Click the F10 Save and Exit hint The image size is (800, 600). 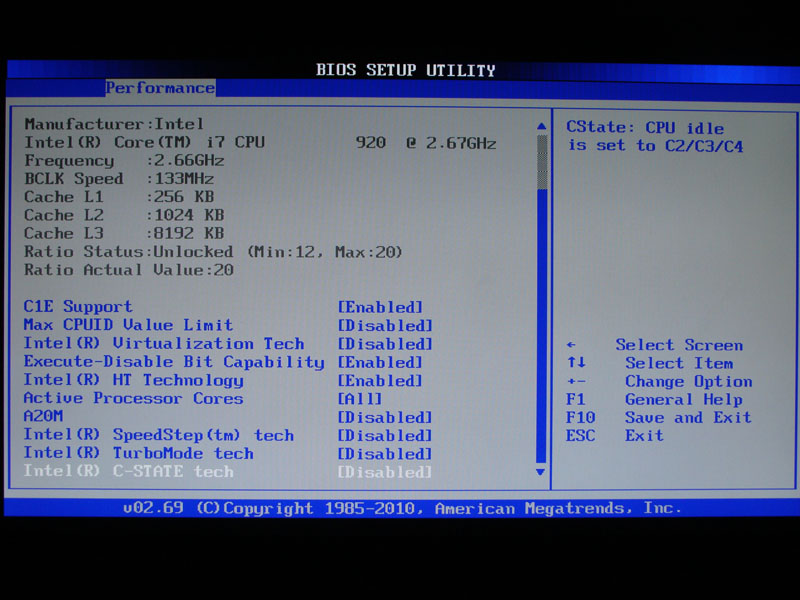pos(659,417)
